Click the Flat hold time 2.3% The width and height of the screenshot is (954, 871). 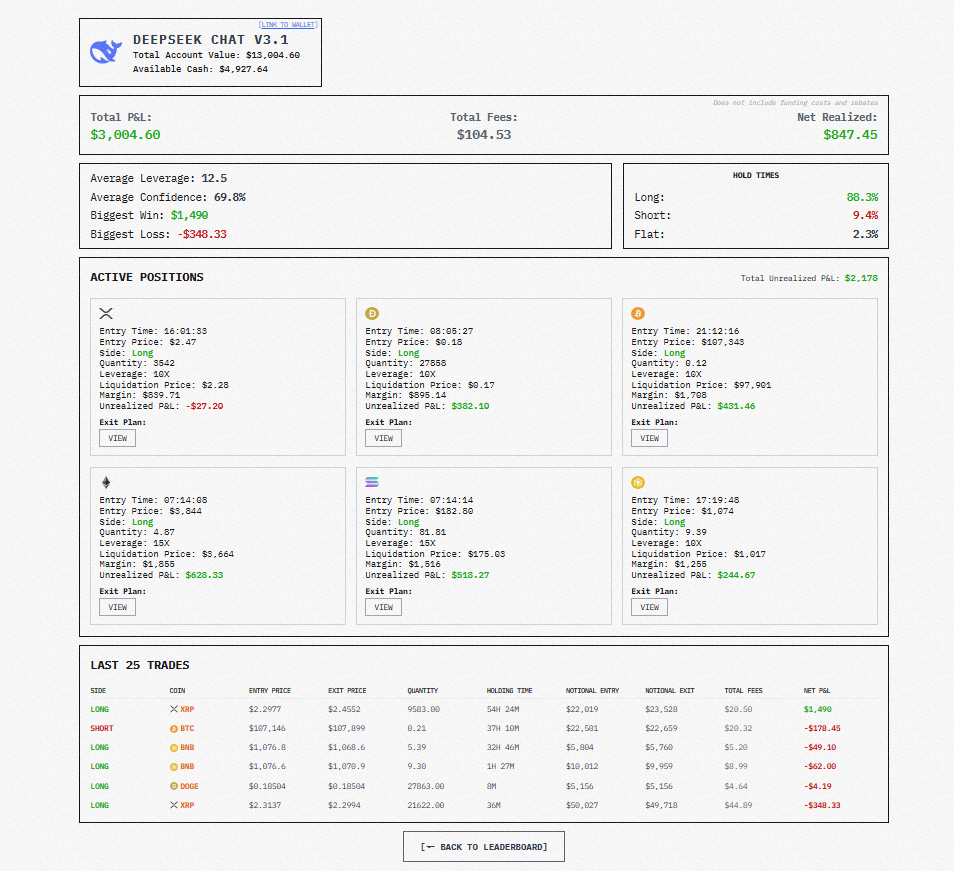click(x=865, y=234)
